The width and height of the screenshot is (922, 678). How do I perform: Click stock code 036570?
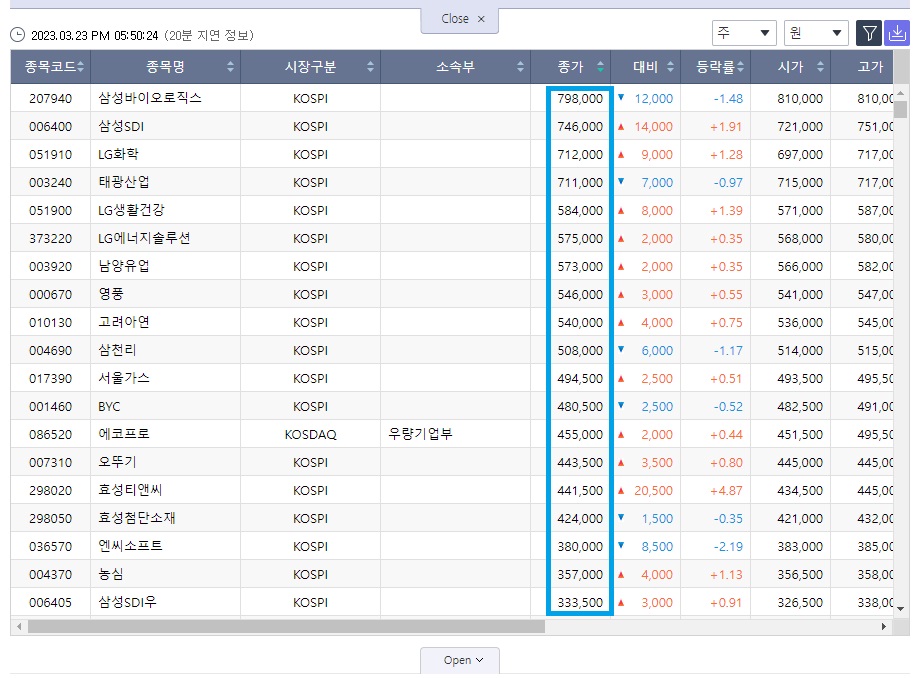point(51,546)
